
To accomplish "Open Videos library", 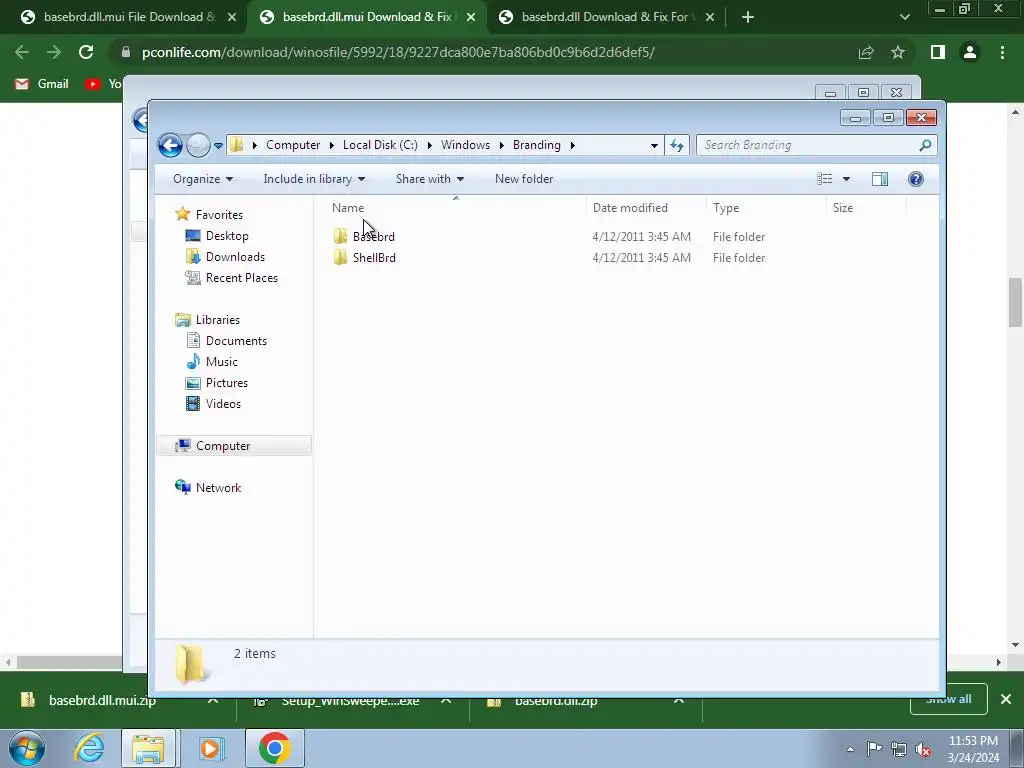I will coord(223,404).
